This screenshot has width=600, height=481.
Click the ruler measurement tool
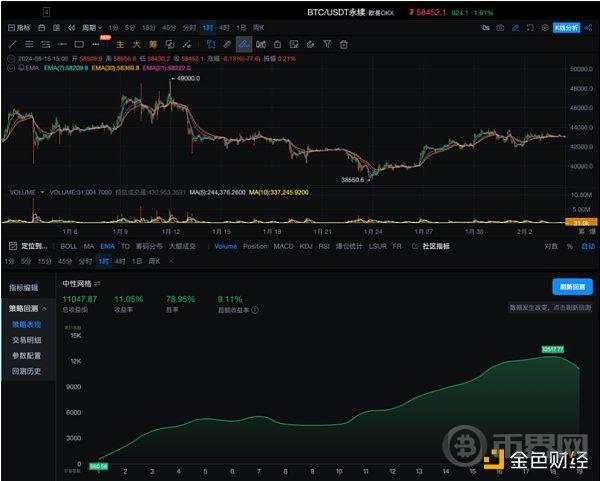(x=227, y=44)
